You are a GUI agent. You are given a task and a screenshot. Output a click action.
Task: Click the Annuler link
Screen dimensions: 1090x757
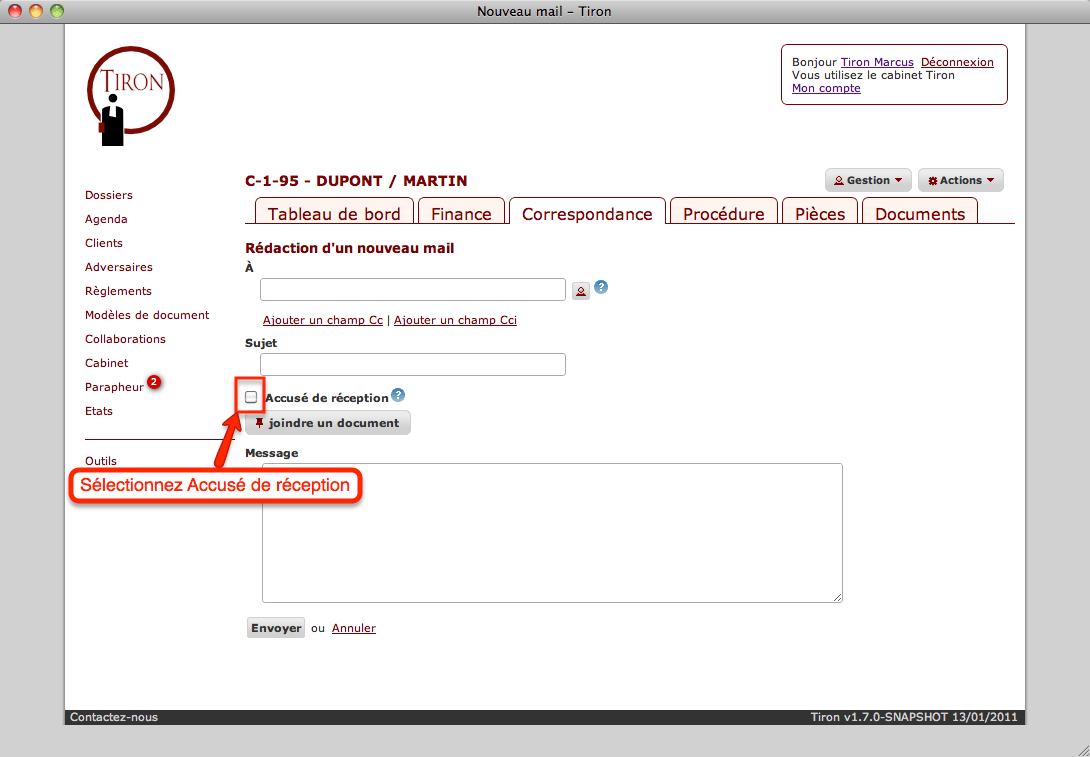(353, 627)
